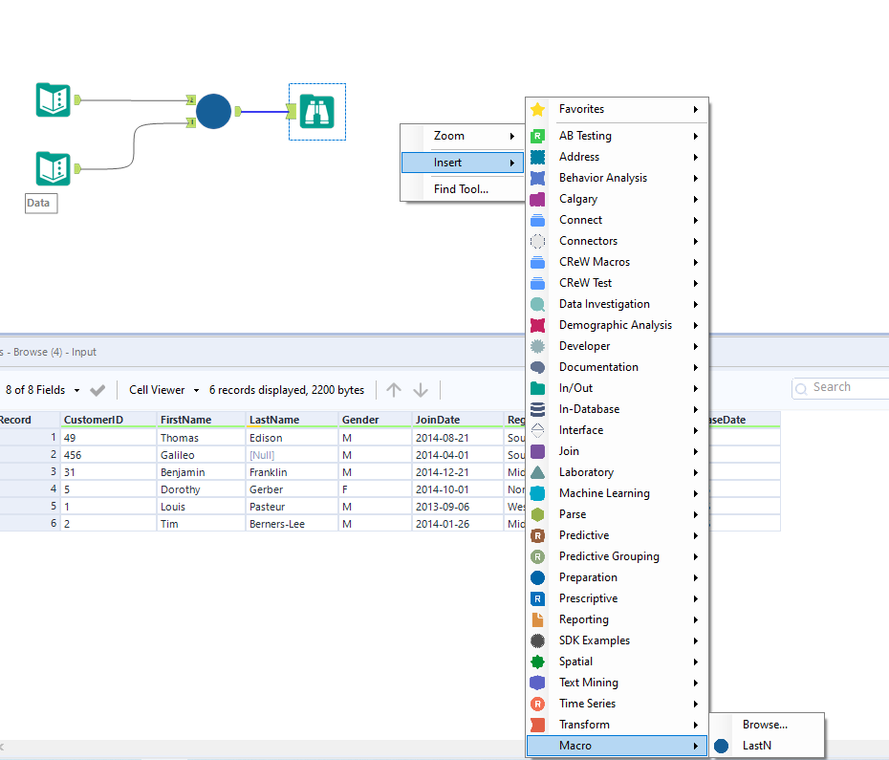The width and height of the screenshot is (889, 760).
Task: Click the green checkmark beside fields selector
Action: [97, 390]
